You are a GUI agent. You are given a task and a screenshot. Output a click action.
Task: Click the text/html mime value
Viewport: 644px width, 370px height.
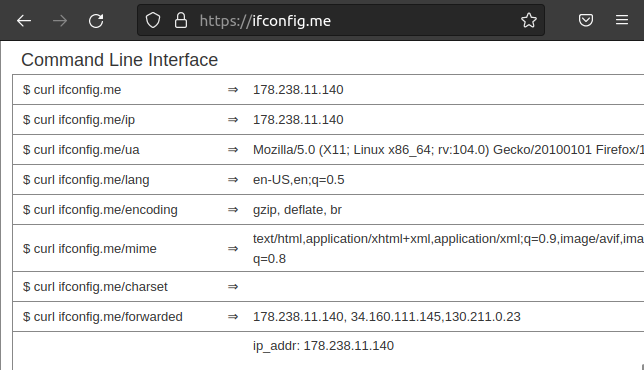448,248
